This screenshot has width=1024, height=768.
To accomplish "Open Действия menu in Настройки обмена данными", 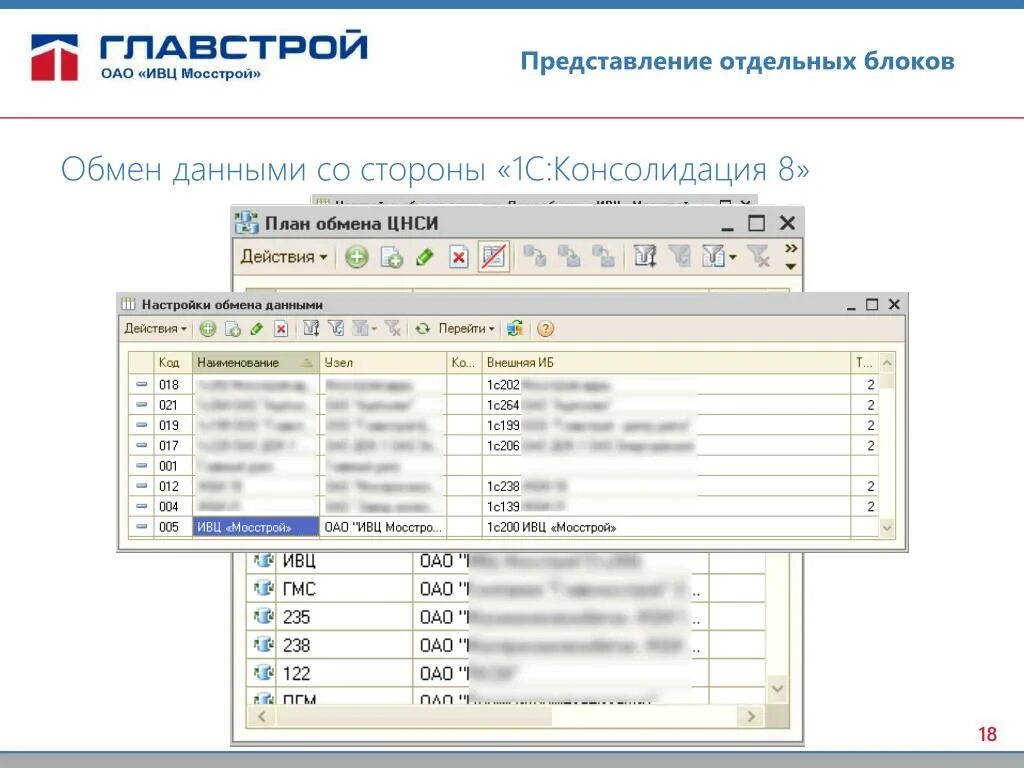I will click(x=155, y=328).
